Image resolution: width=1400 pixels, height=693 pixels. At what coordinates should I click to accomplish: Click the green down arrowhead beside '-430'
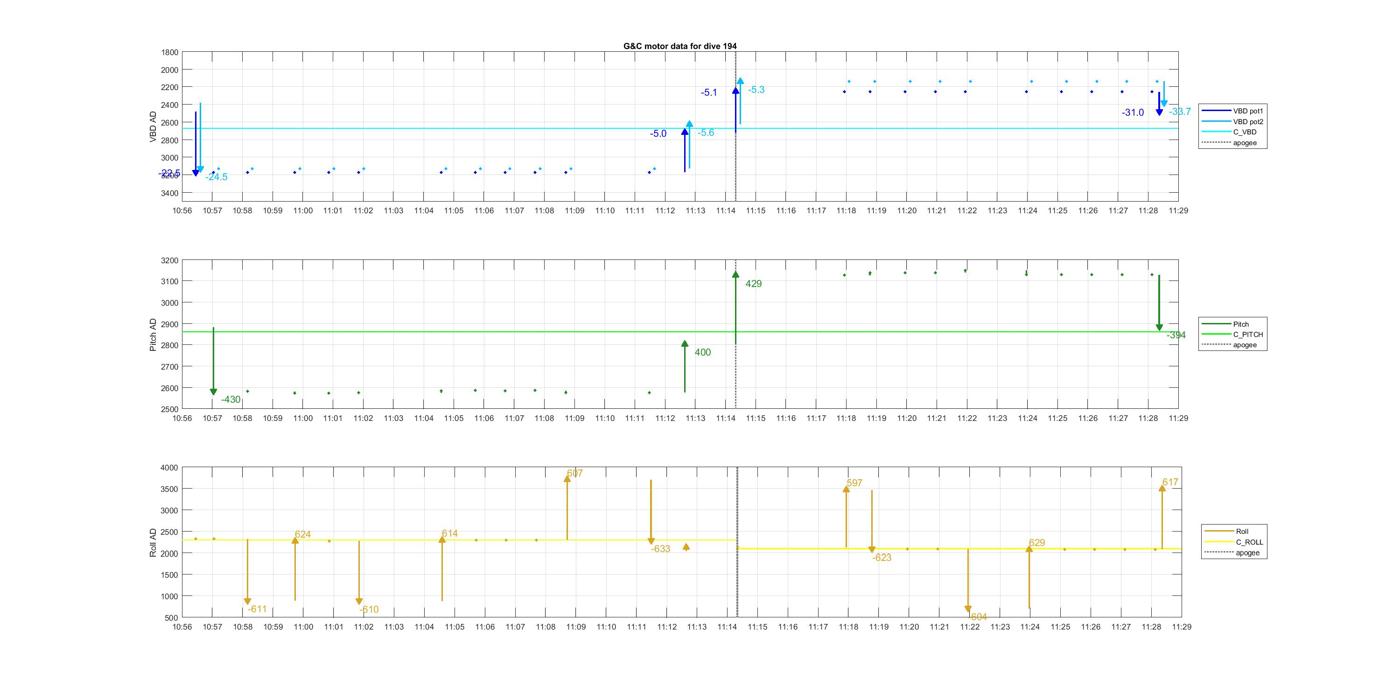213,392
